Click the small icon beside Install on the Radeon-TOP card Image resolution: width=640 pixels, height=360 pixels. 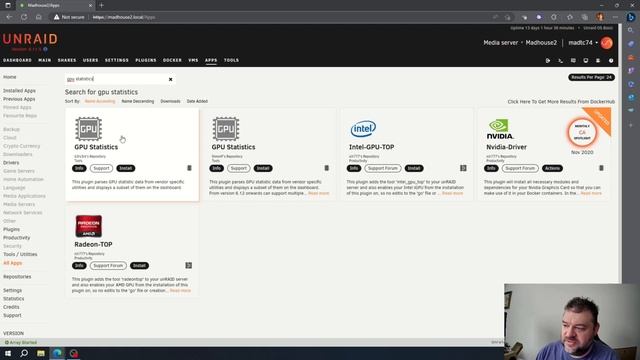tap(189, 265)
